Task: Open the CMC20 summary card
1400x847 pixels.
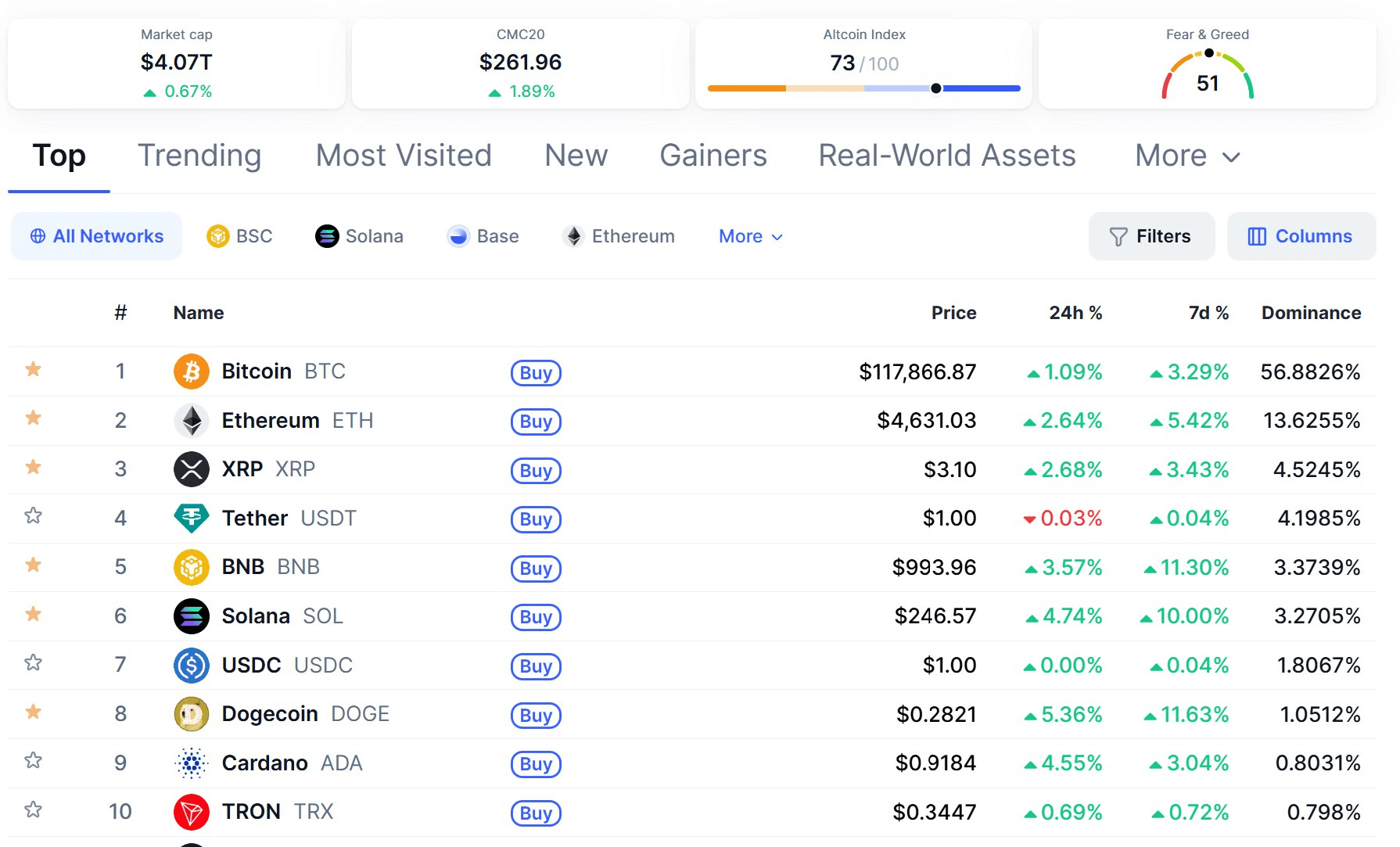Action: (x=521, y=63)
